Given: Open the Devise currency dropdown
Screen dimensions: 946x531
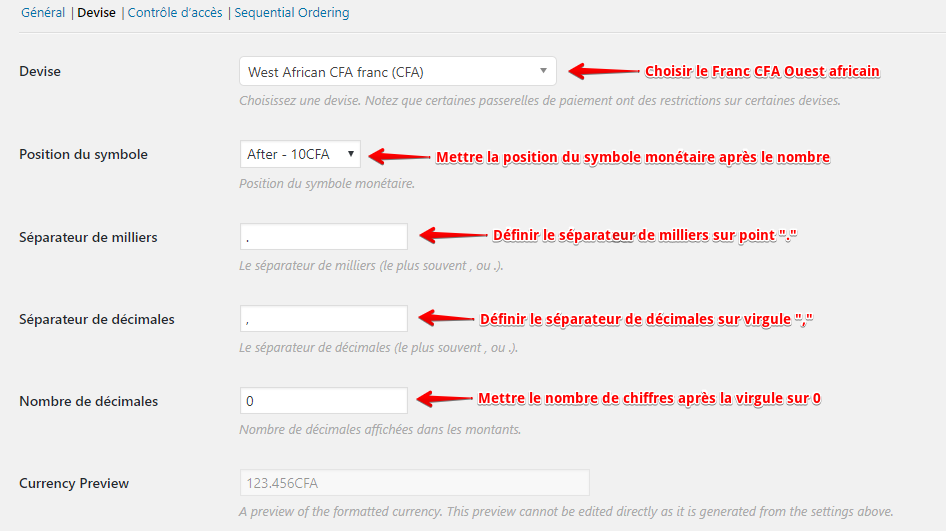Looking at the screenshot, I should [x=398, y=72].
